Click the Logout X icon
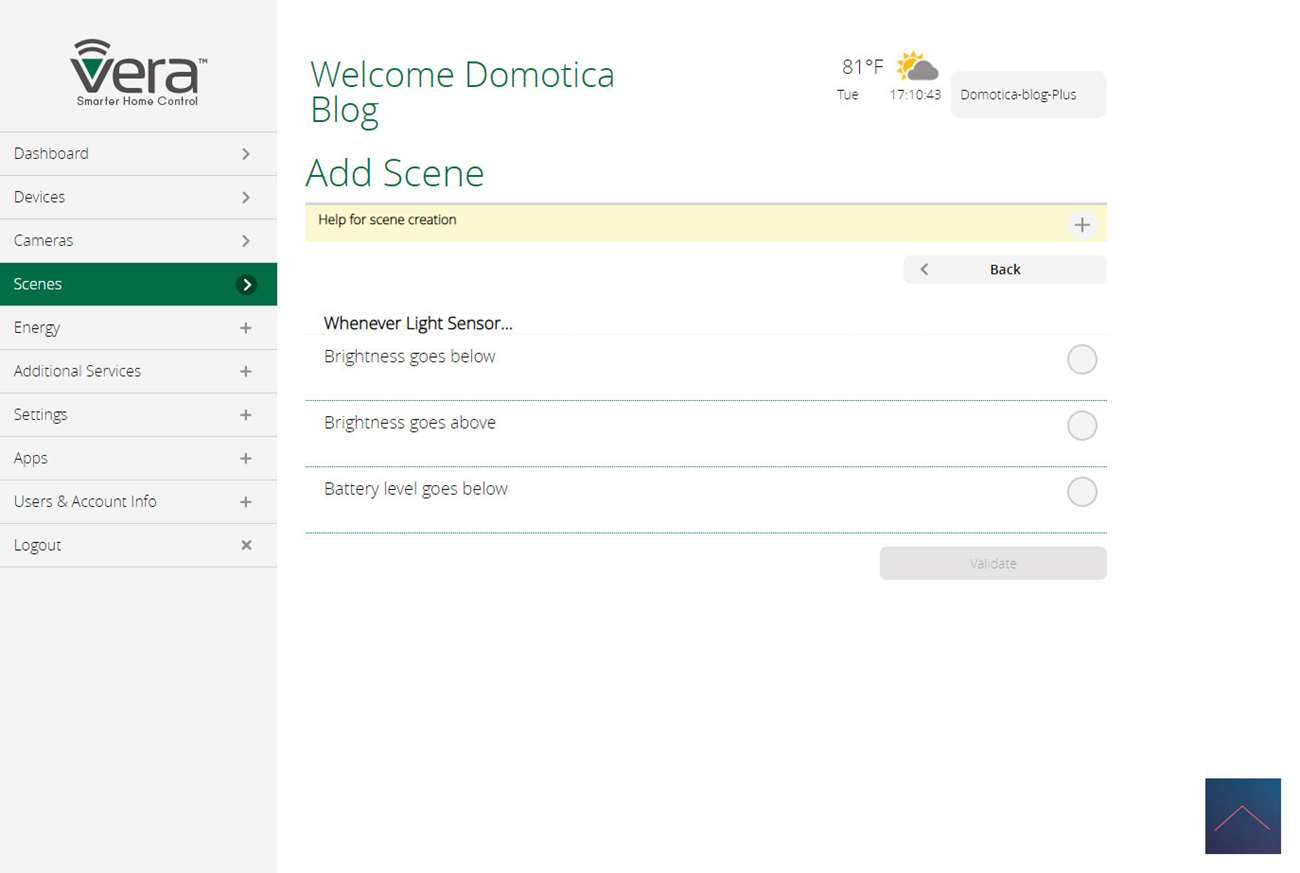Viewport: 1300px width, 873px height. tap(246, 545)
